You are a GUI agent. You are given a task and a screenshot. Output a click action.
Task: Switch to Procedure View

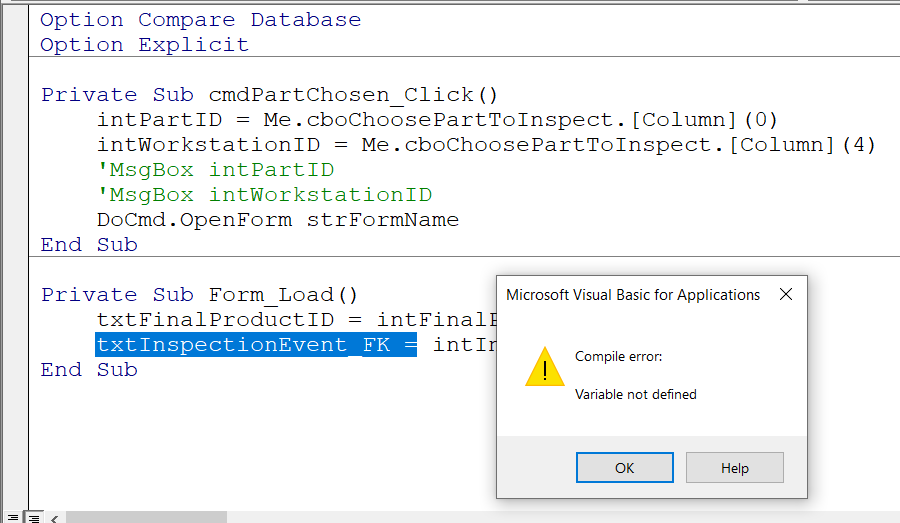[11, 517]
